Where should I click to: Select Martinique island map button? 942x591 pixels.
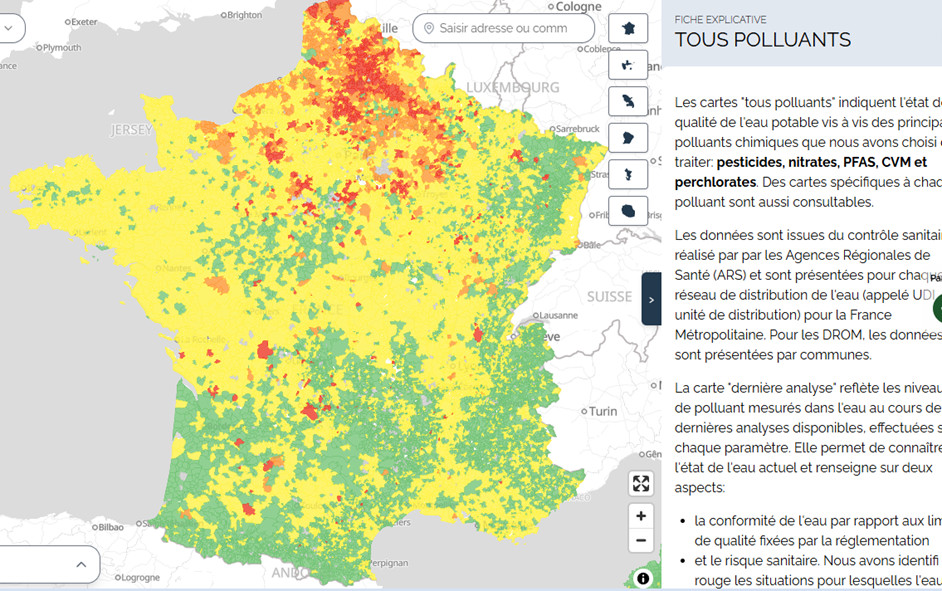628,102
